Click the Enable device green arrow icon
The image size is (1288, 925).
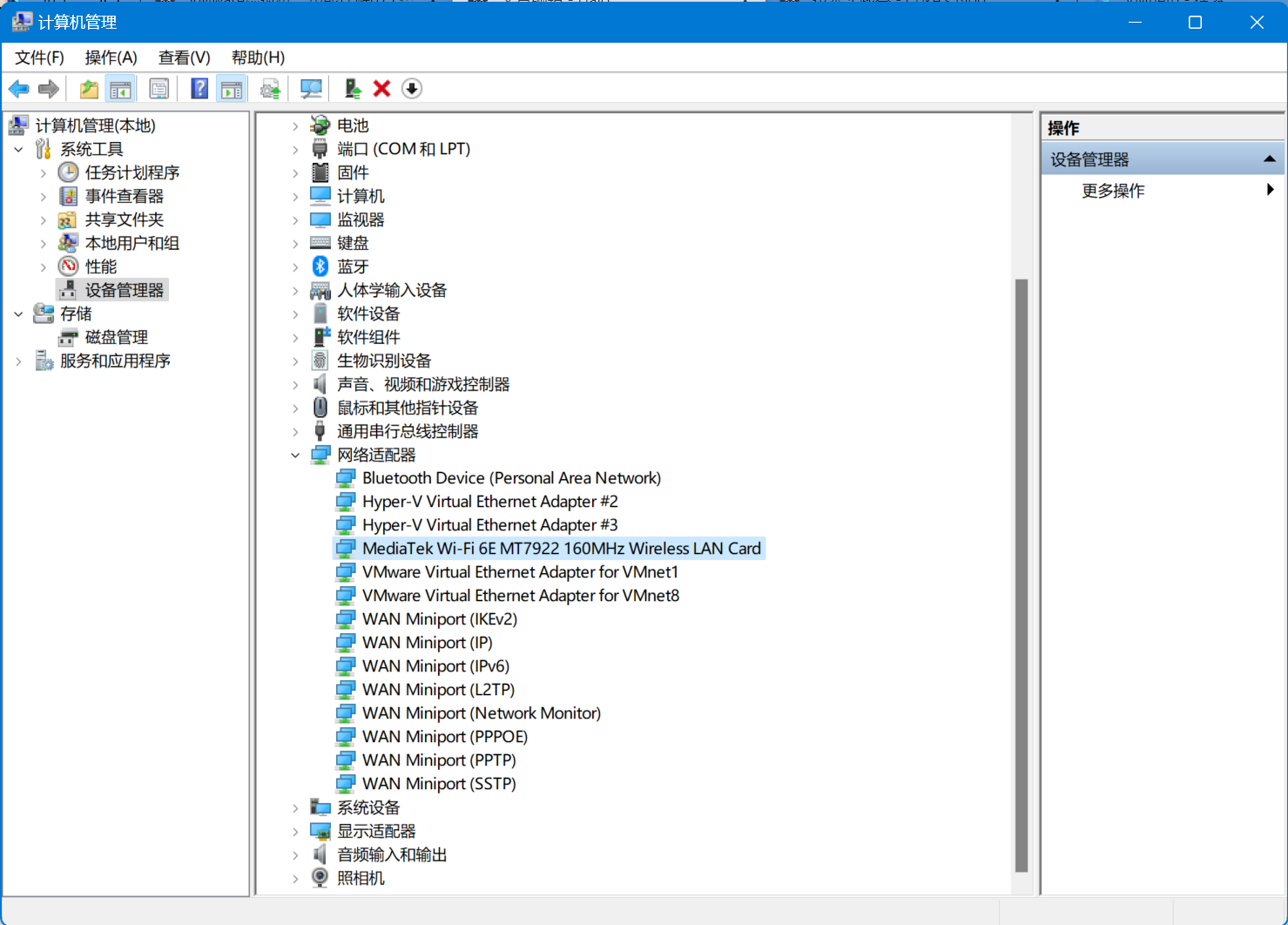[x=353, y=89]
